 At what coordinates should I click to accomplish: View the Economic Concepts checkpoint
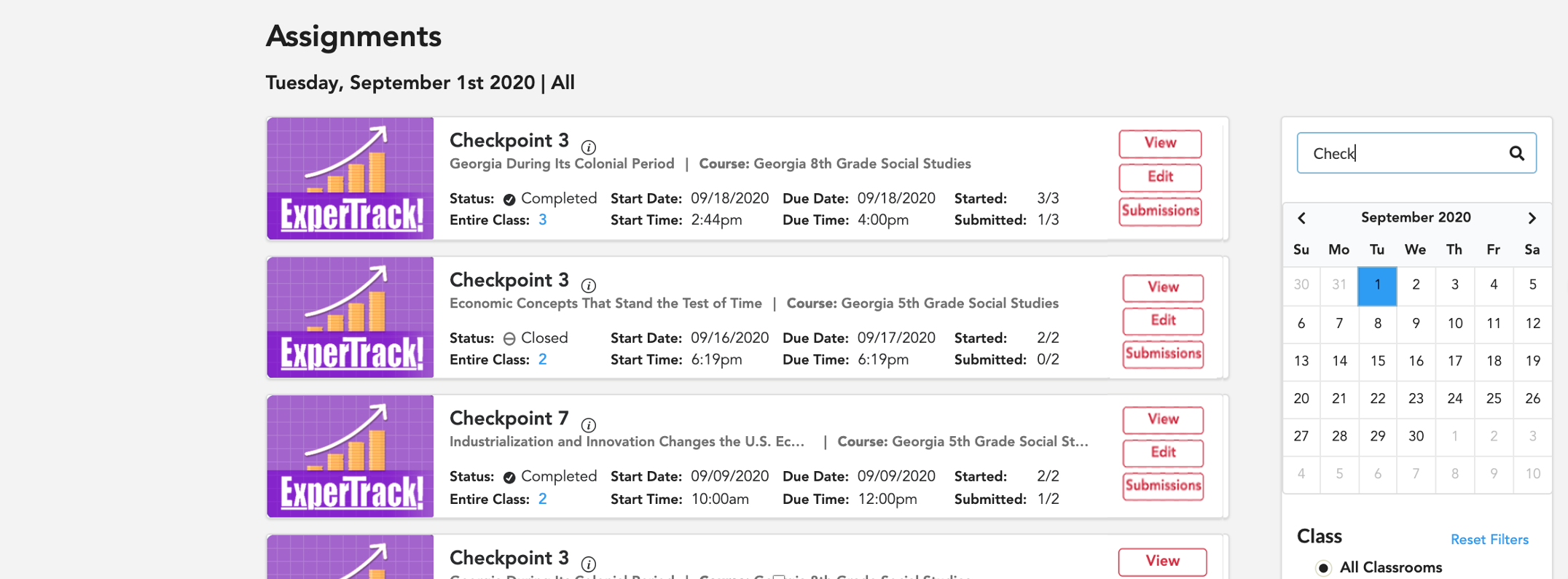coord(1163,287)
